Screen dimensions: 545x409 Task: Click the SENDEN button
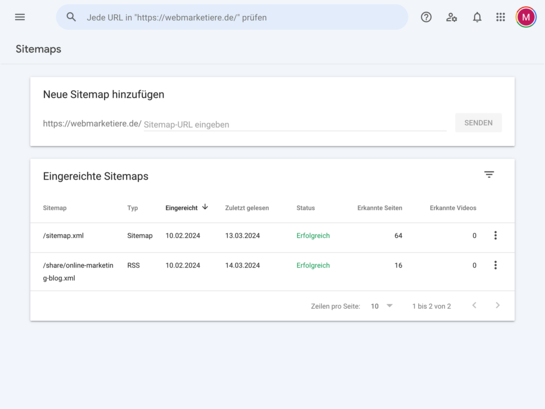[478, 123]
